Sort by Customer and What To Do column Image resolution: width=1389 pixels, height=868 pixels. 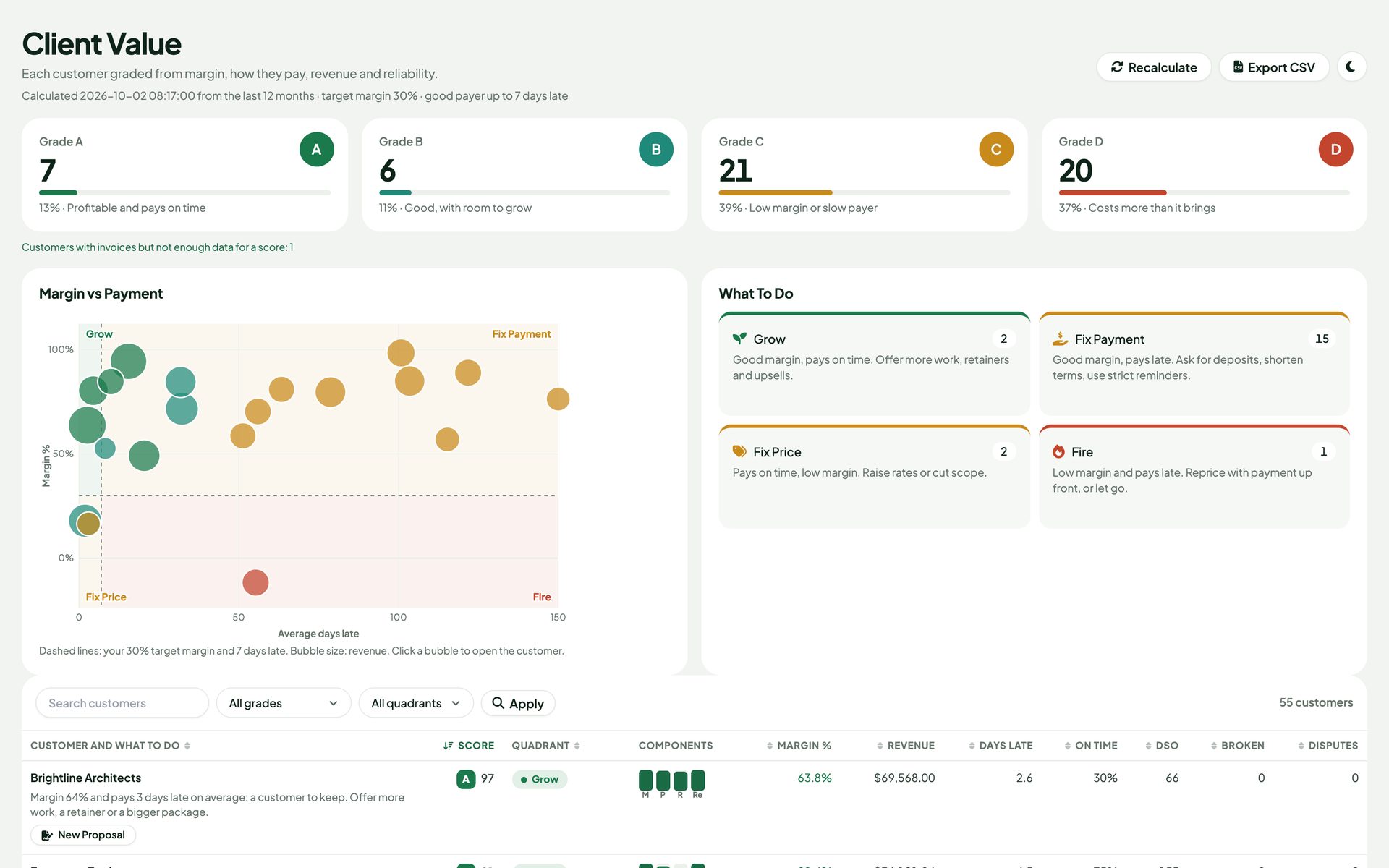pos(110,745)
